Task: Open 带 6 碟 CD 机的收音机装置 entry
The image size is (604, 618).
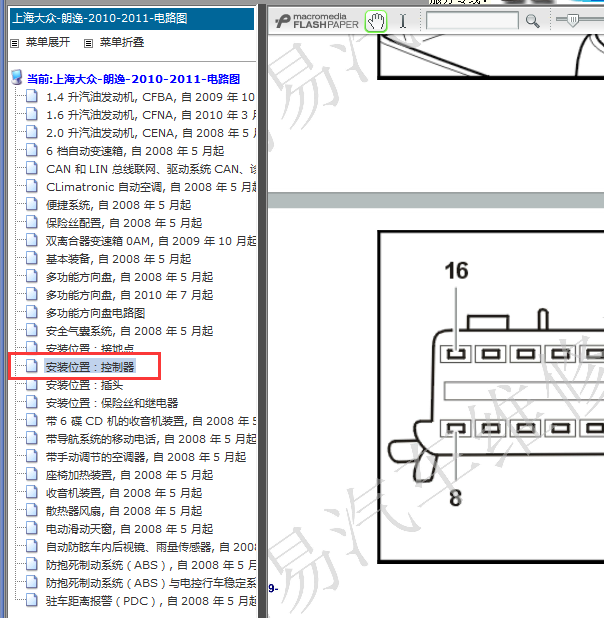Action: [x=151, y=421]
